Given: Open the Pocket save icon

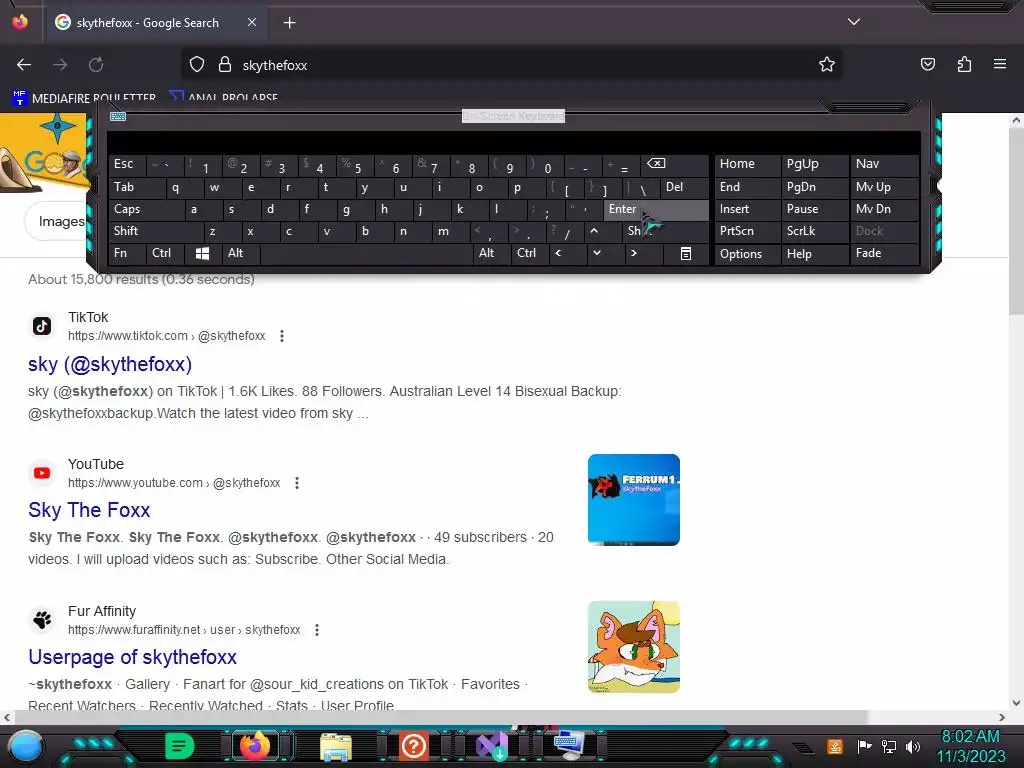Looking at the screenshot, I should click(927, 65).
